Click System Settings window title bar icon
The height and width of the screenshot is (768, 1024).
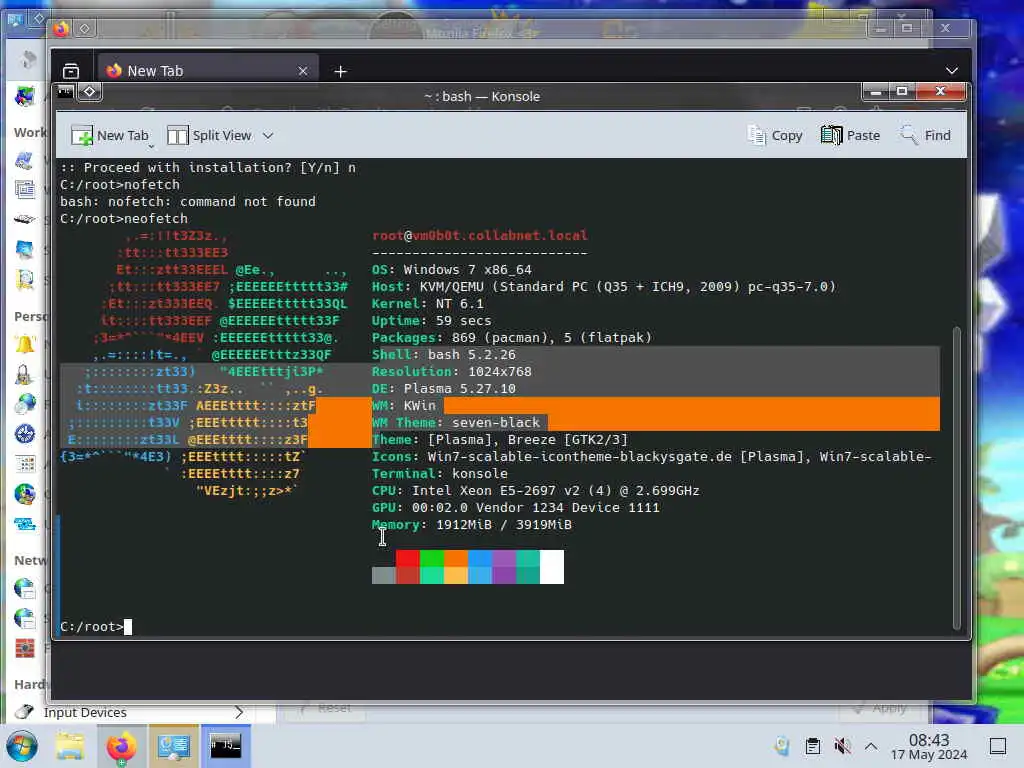point(14,18)
